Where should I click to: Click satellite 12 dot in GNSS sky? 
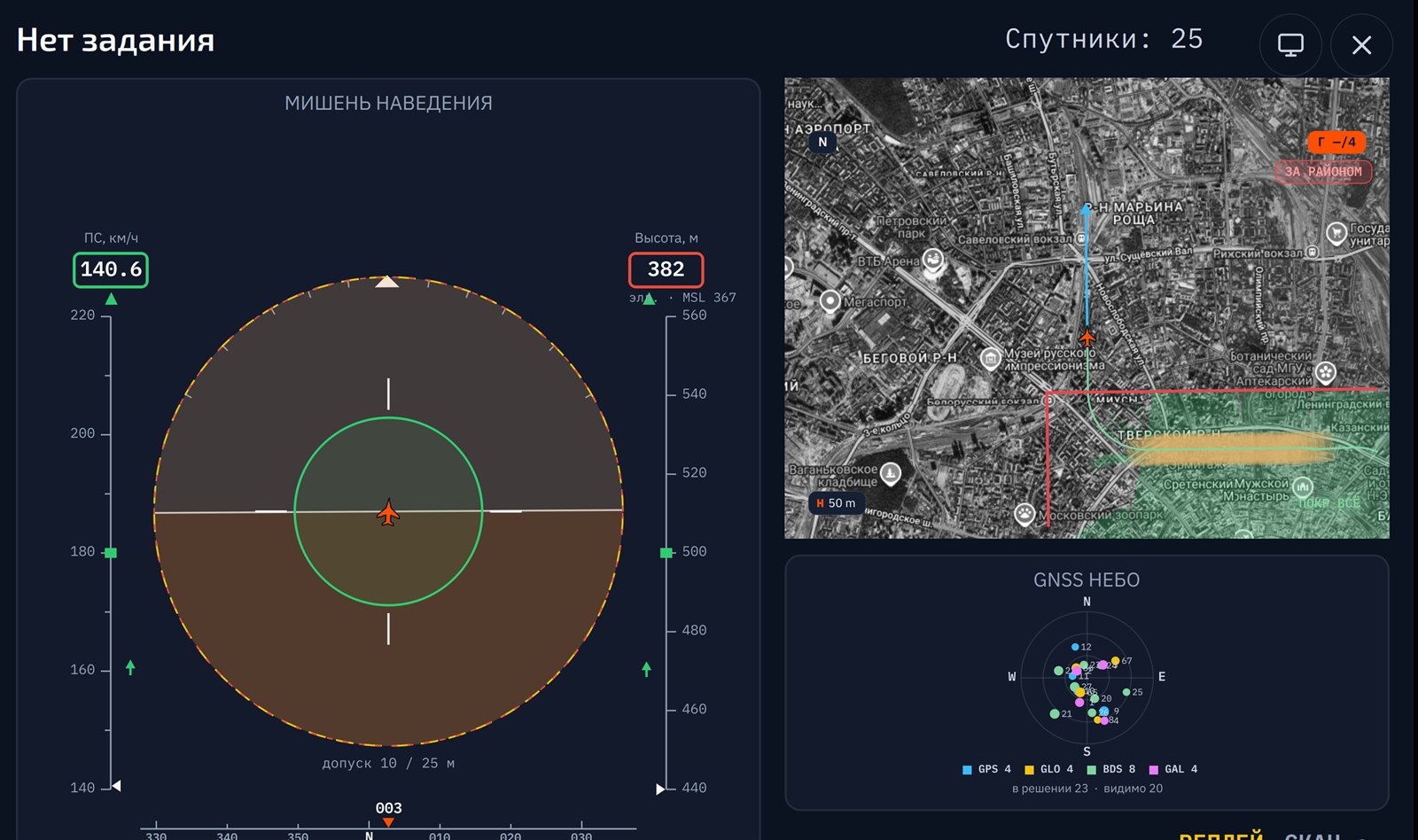click(x=1075, y=647)
